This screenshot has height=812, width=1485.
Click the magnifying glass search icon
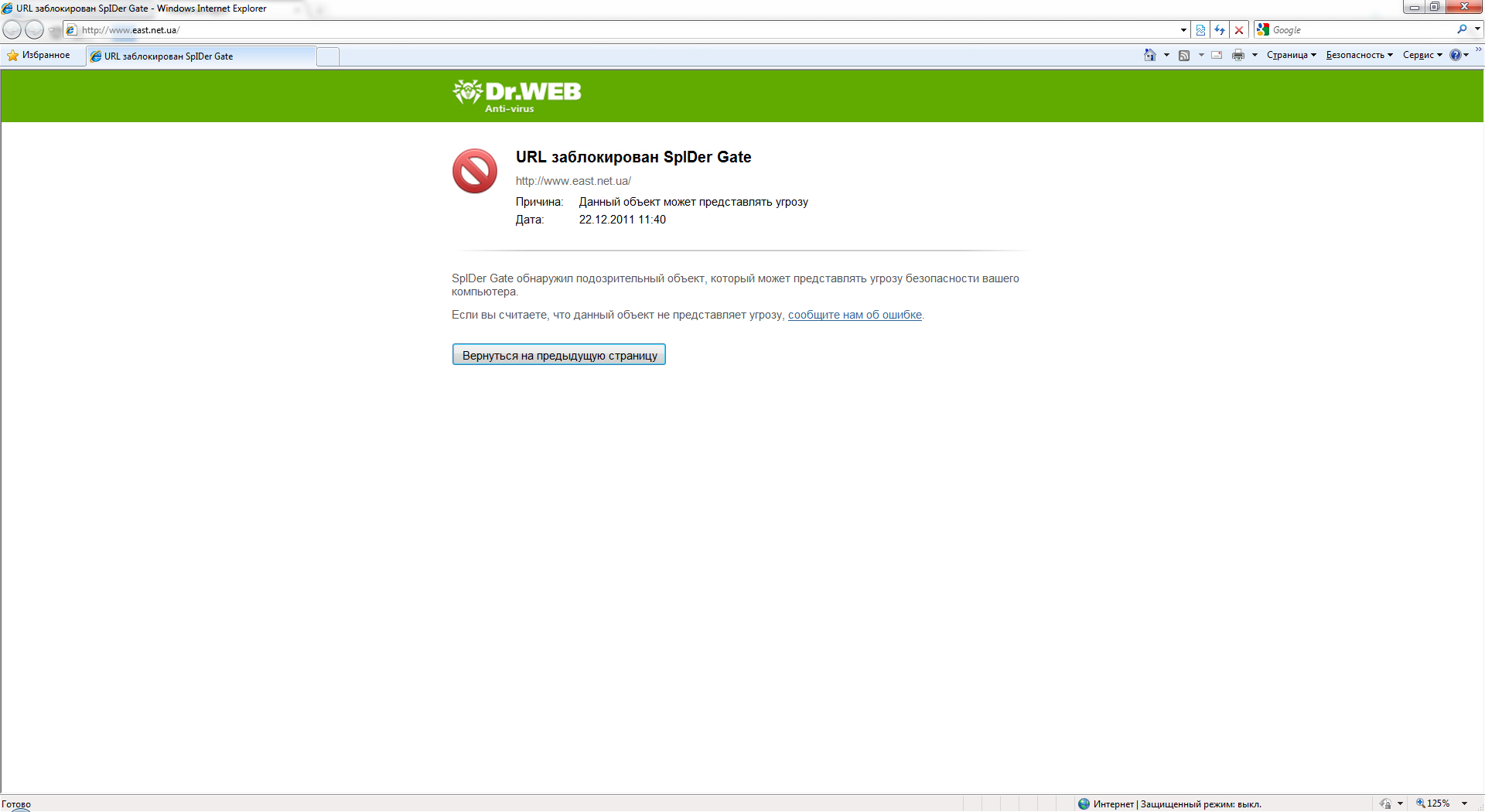(x=1462, y=29)
